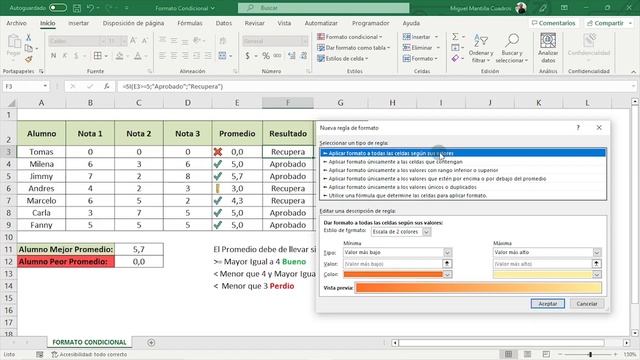The height and width of the screenshot is (360, 640).
Task: Add a new sheet with plus icon
Action: 151,342
